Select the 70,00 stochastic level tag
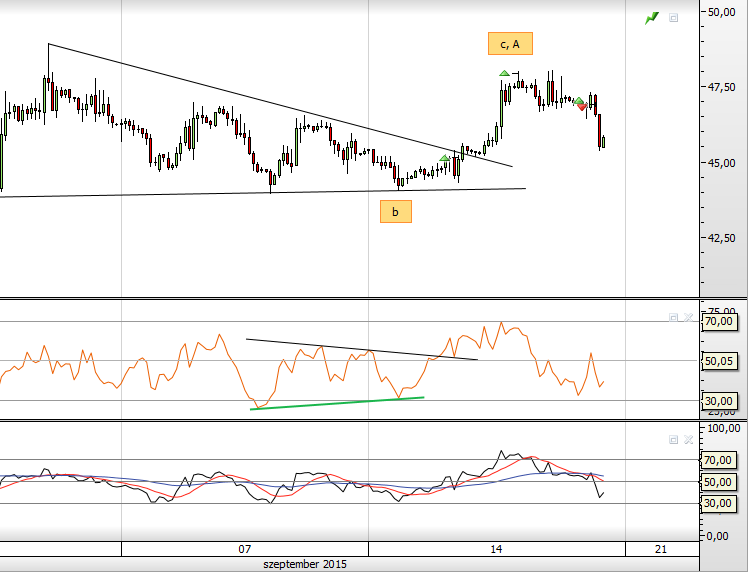Viewport: 748px width, 572px height. click(x=717, y=460)
